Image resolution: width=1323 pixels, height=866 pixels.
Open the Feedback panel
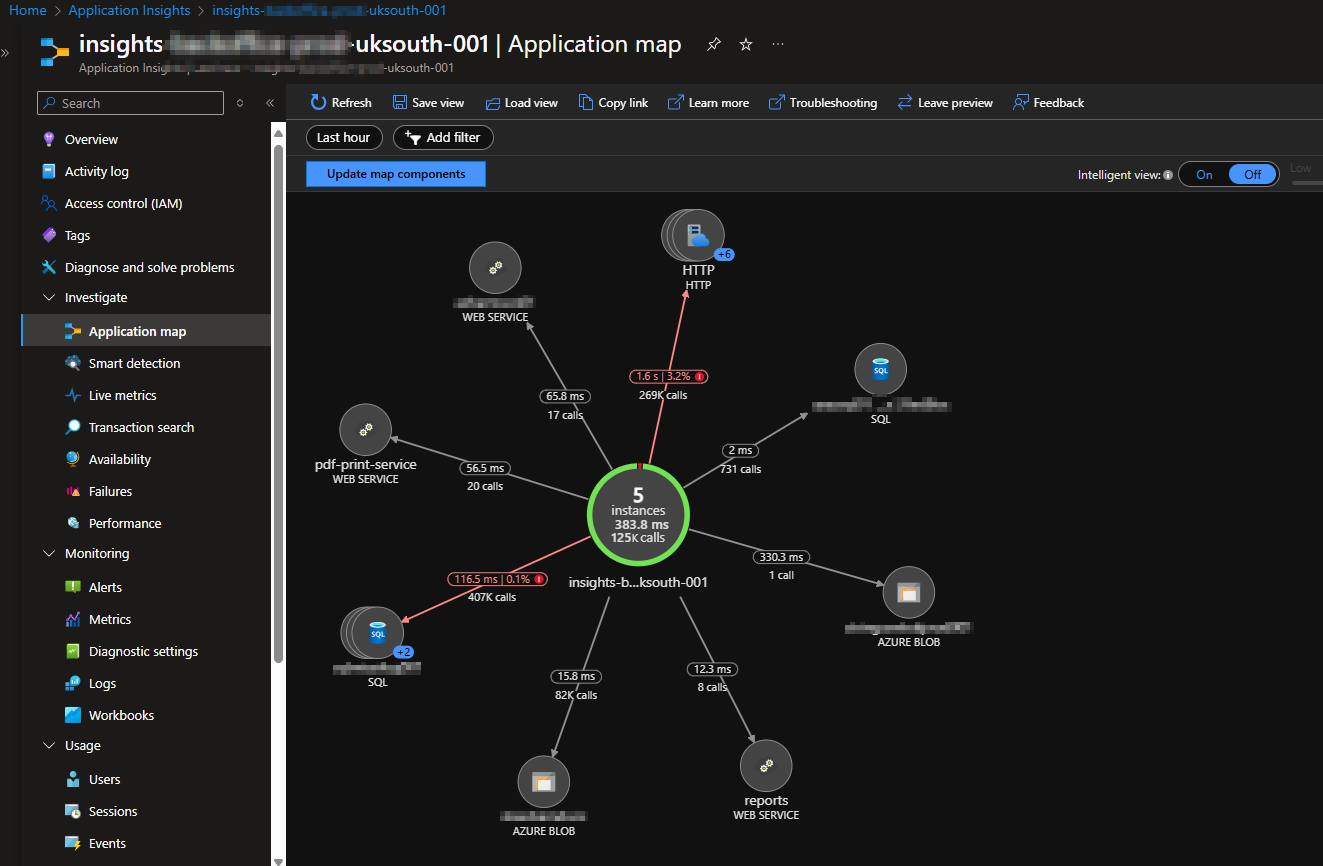[x=1048, y=102]
